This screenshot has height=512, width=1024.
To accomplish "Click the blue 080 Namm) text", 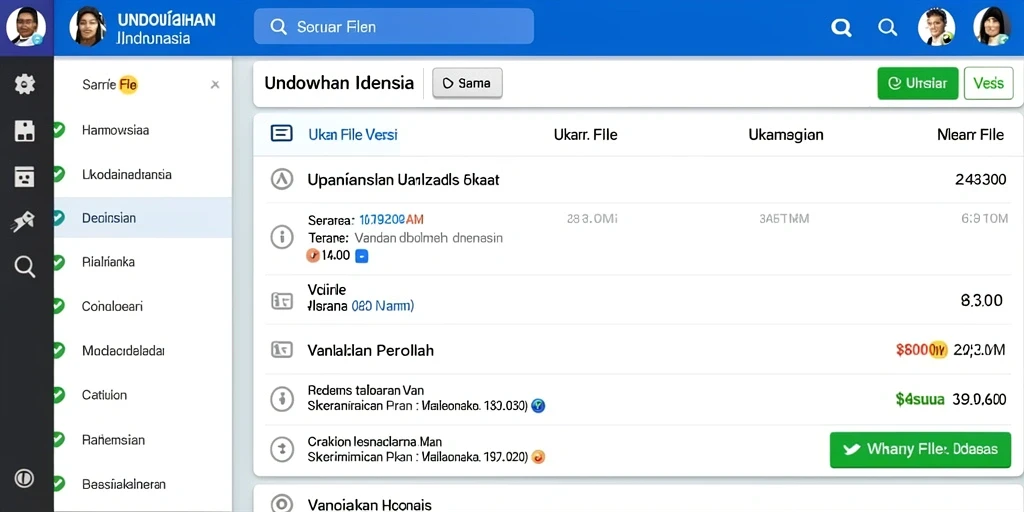I will (x=383, y=305).
